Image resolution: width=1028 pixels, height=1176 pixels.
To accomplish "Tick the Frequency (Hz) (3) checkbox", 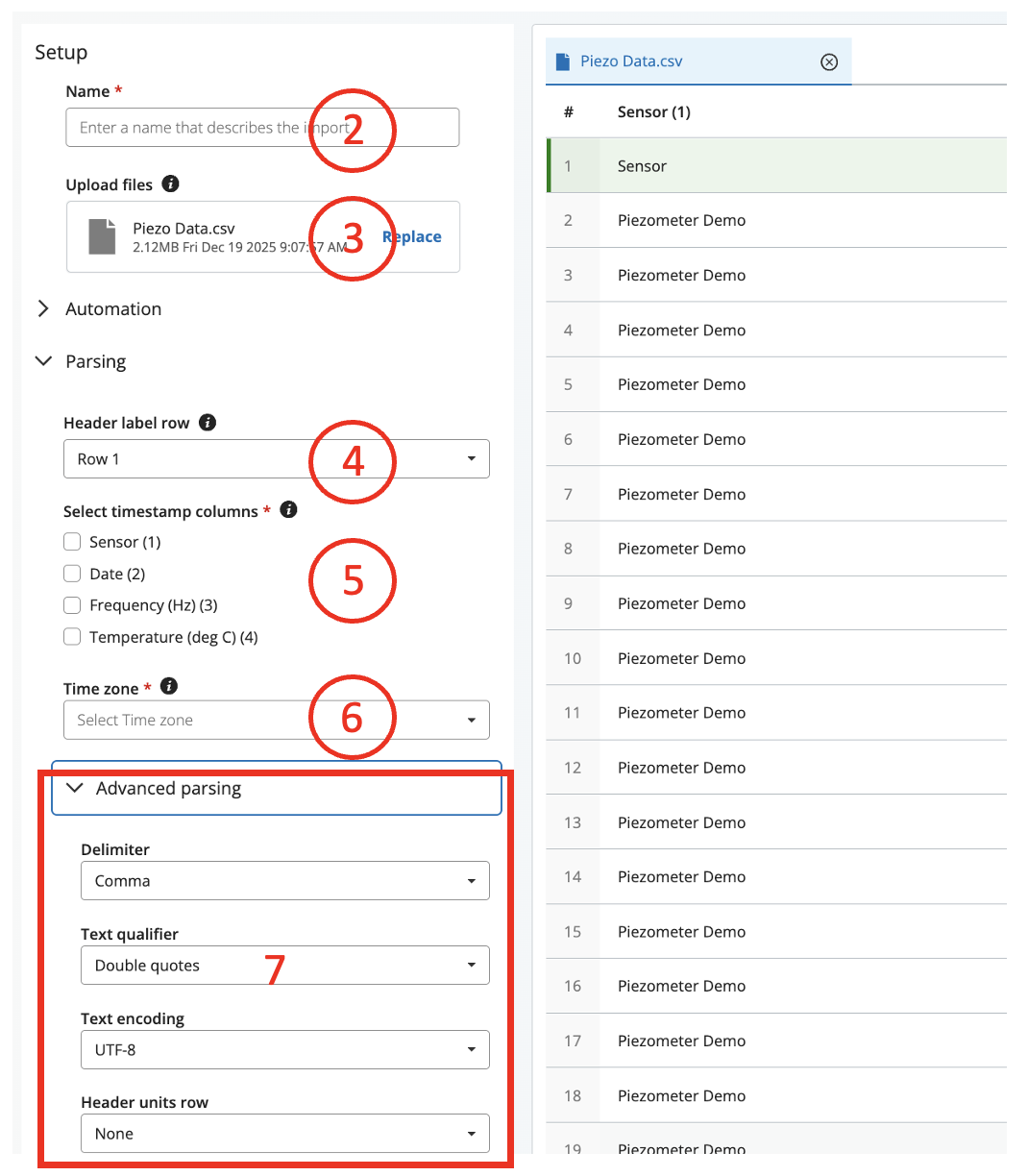I will (x=72, y=605).
